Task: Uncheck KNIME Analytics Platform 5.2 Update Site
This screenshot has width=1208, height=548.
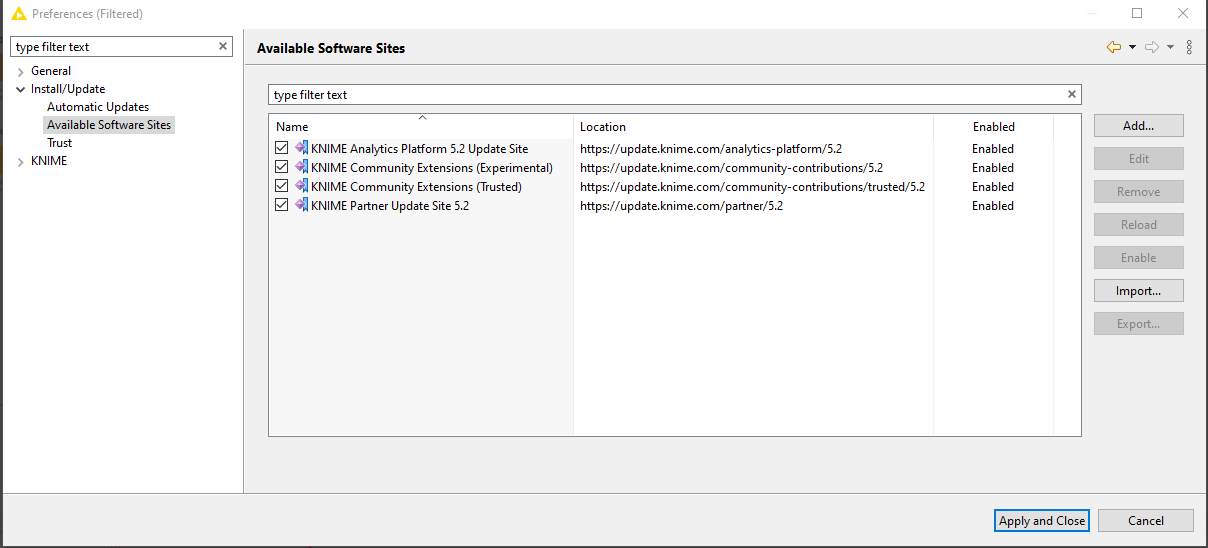Action: pos(282,148)
